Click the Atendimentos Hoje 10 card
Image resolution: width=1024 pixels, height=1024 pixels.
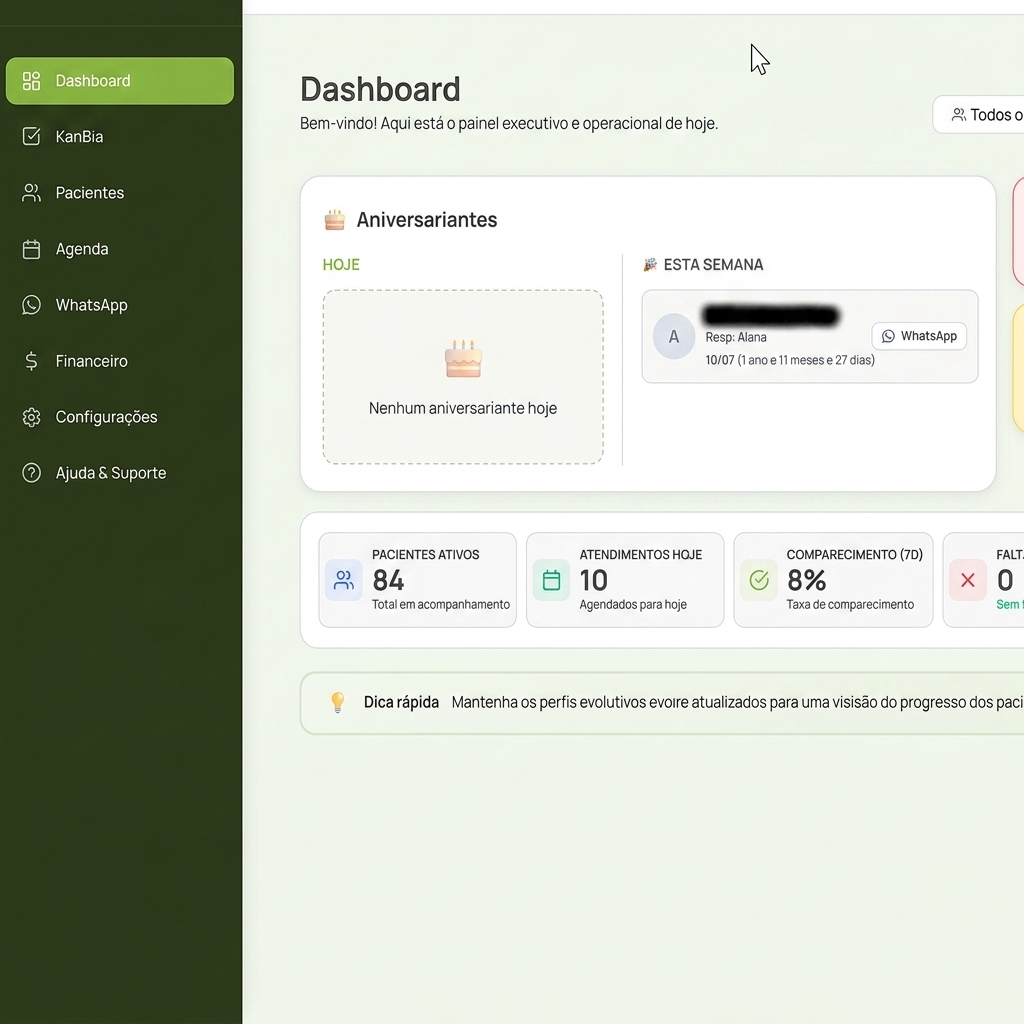(625, 580)
